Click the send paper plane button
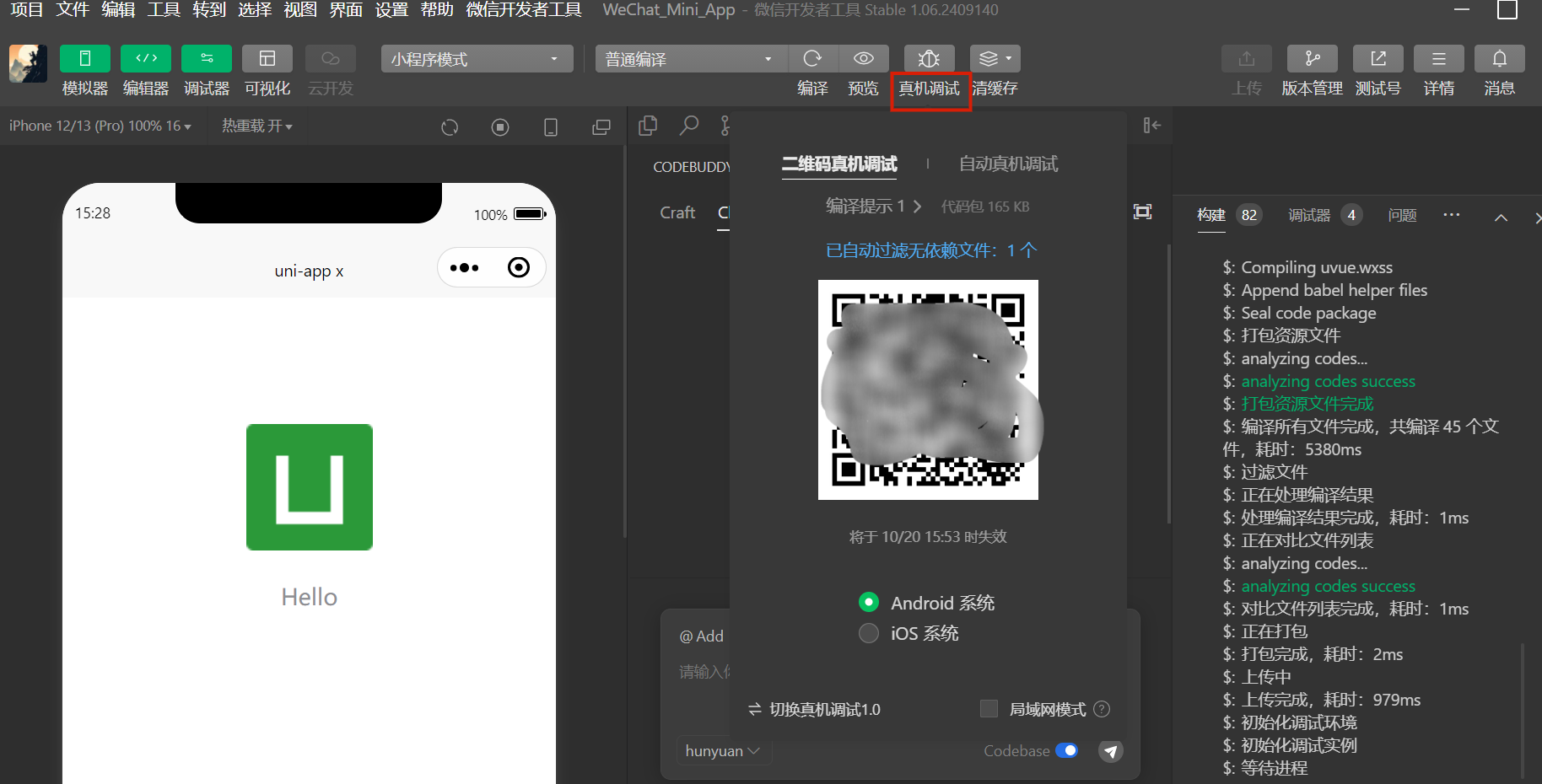Viewport: 1542px width, 784px height. coord(1111,751)
